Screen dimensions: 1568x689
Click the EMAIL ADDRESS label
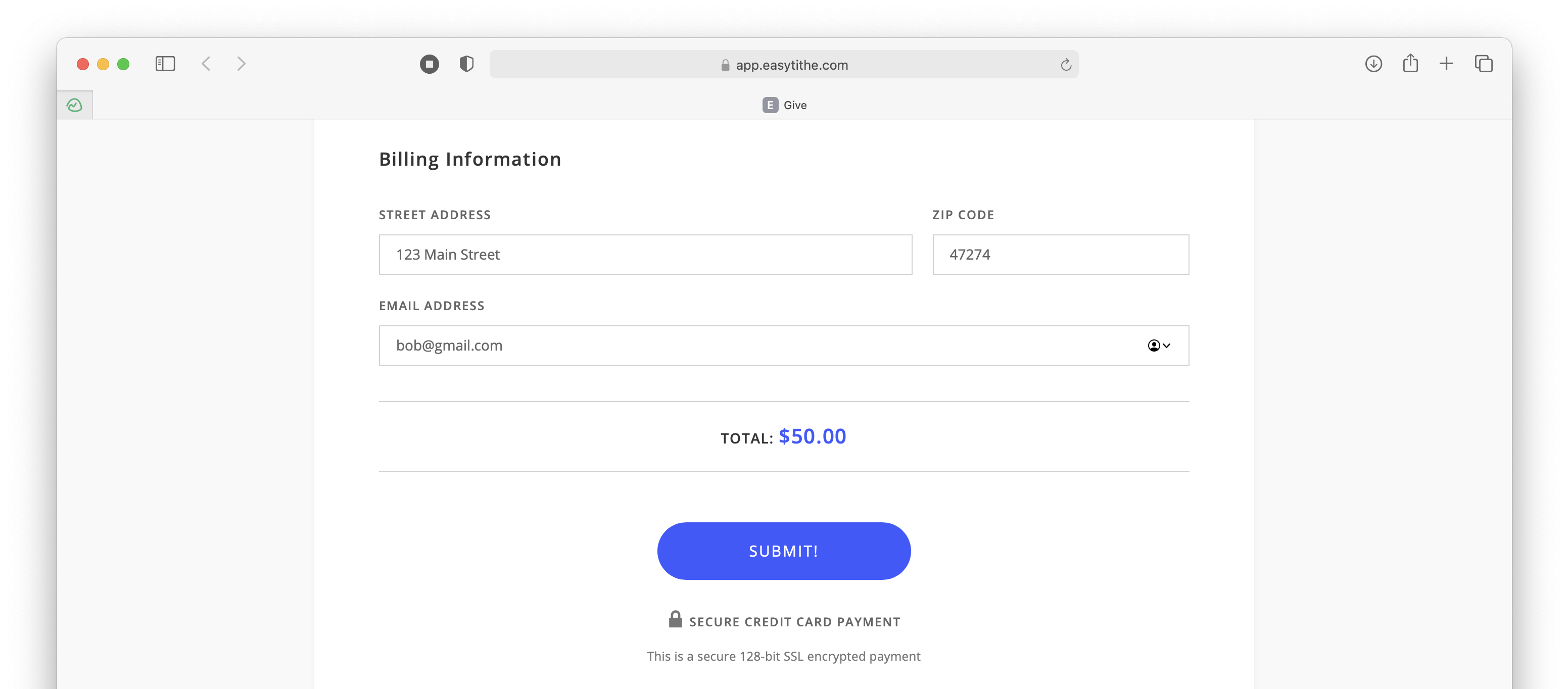[x=432, y=306]
